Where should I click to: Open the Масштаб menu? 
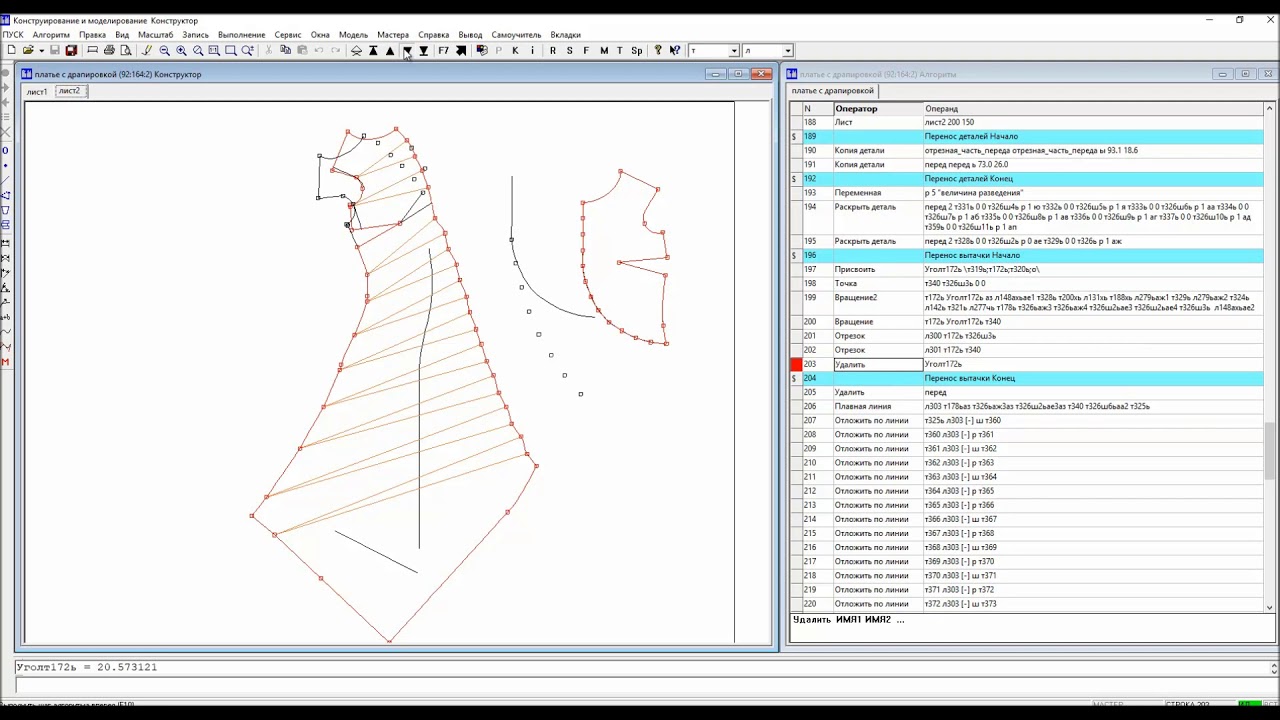(x=155, y=34)
